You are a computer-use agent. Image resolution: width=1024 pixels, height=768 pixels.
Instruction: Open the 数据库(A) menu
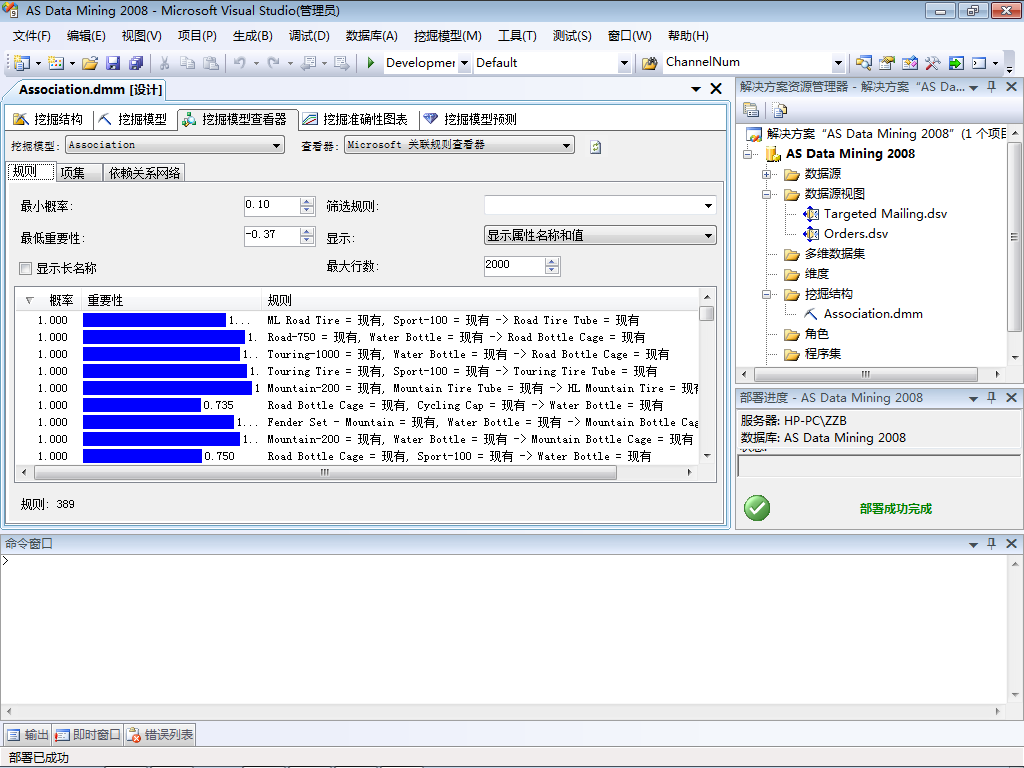(372, 36)
